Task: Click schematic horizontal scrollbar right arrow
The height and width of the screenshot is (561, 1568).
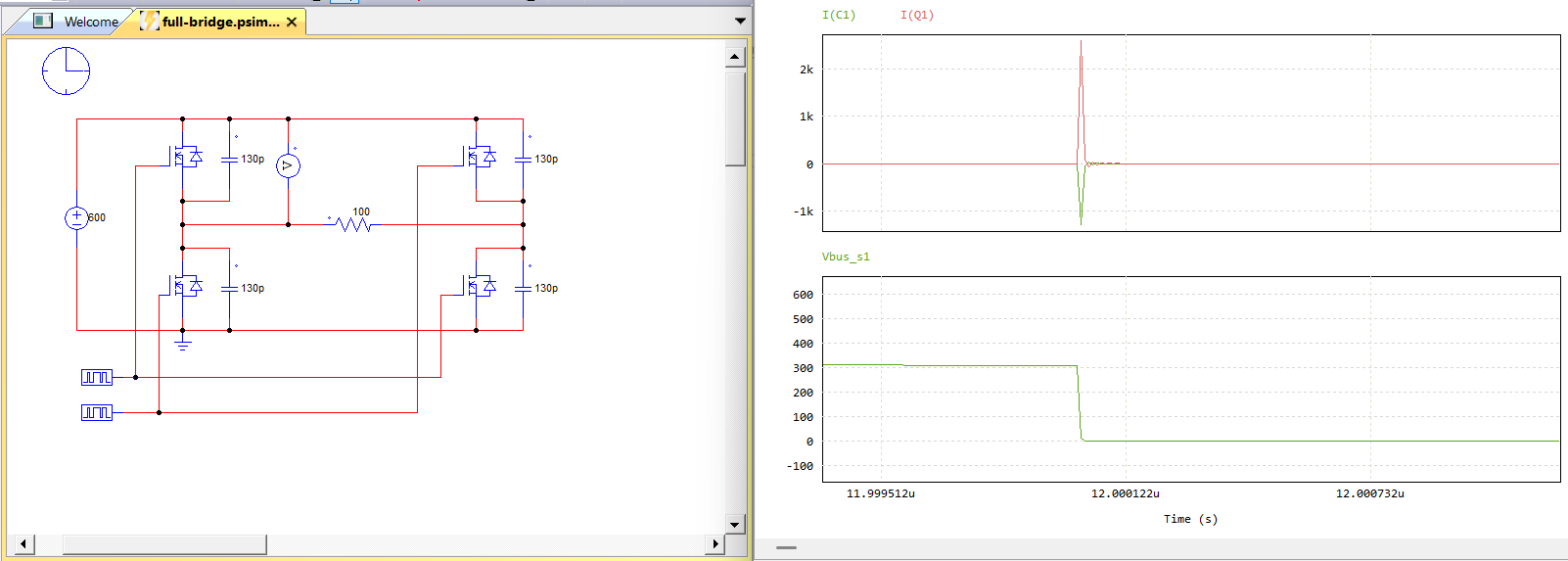Action: click(x=715, y=543)
